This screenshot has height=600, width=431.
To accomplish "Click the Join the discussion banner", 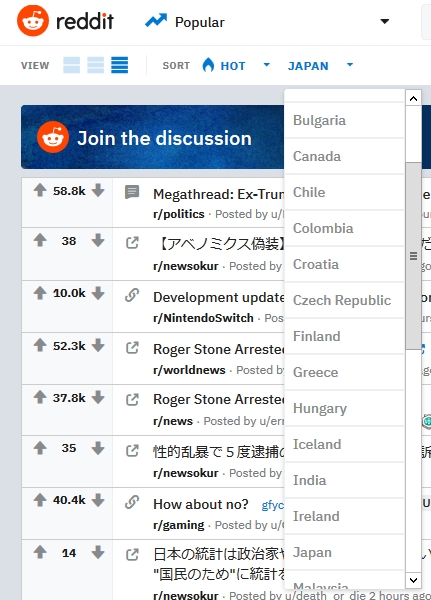I will point(152,137).
